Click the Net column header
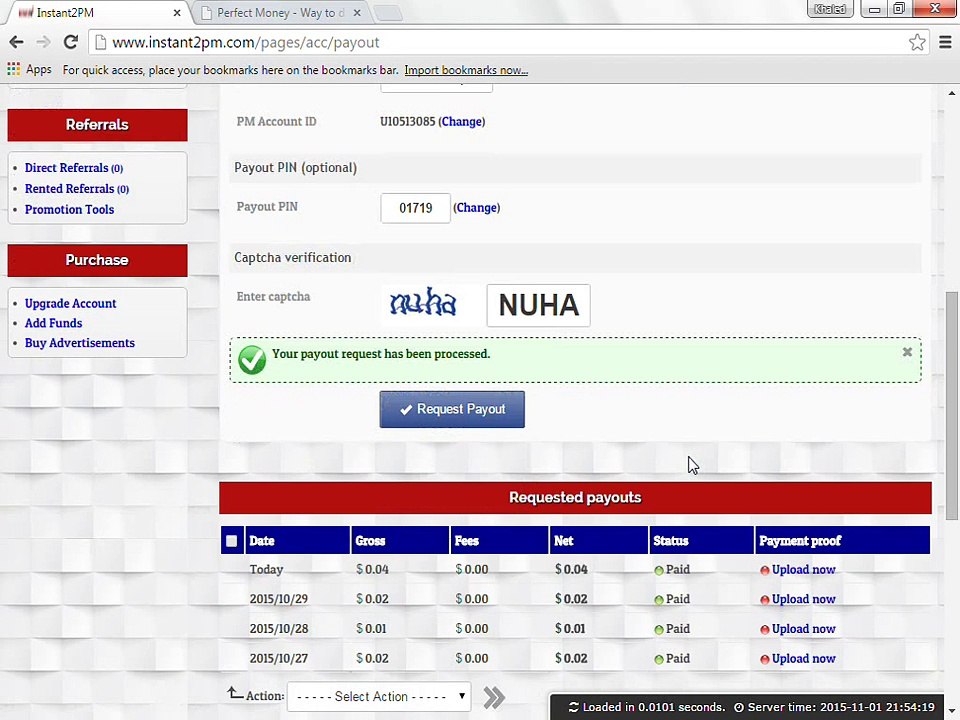 599,541
